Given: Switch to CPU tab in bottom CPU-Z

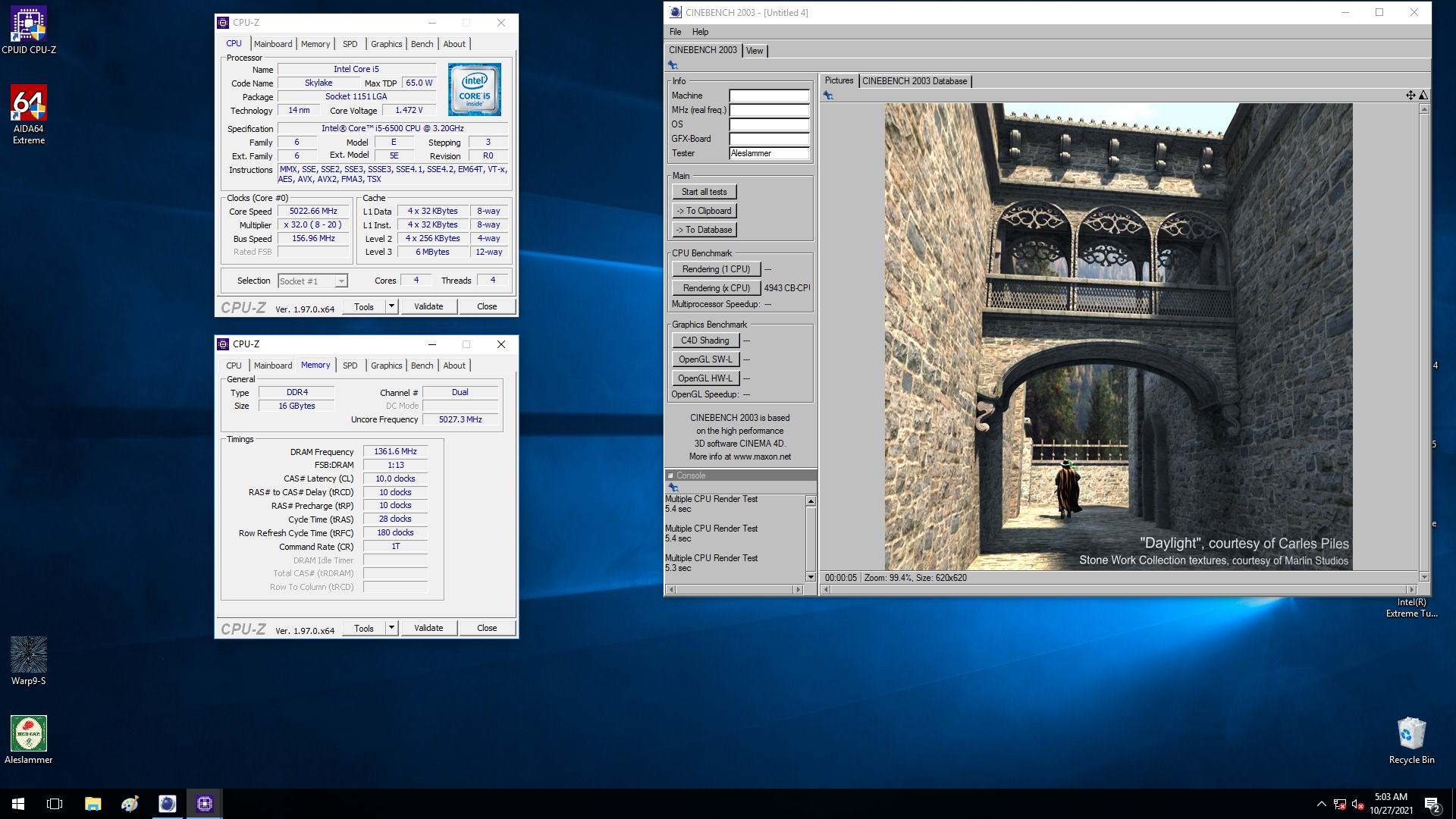Looking at the screenshot, I should pyautogui.click(x=234, y=366).
